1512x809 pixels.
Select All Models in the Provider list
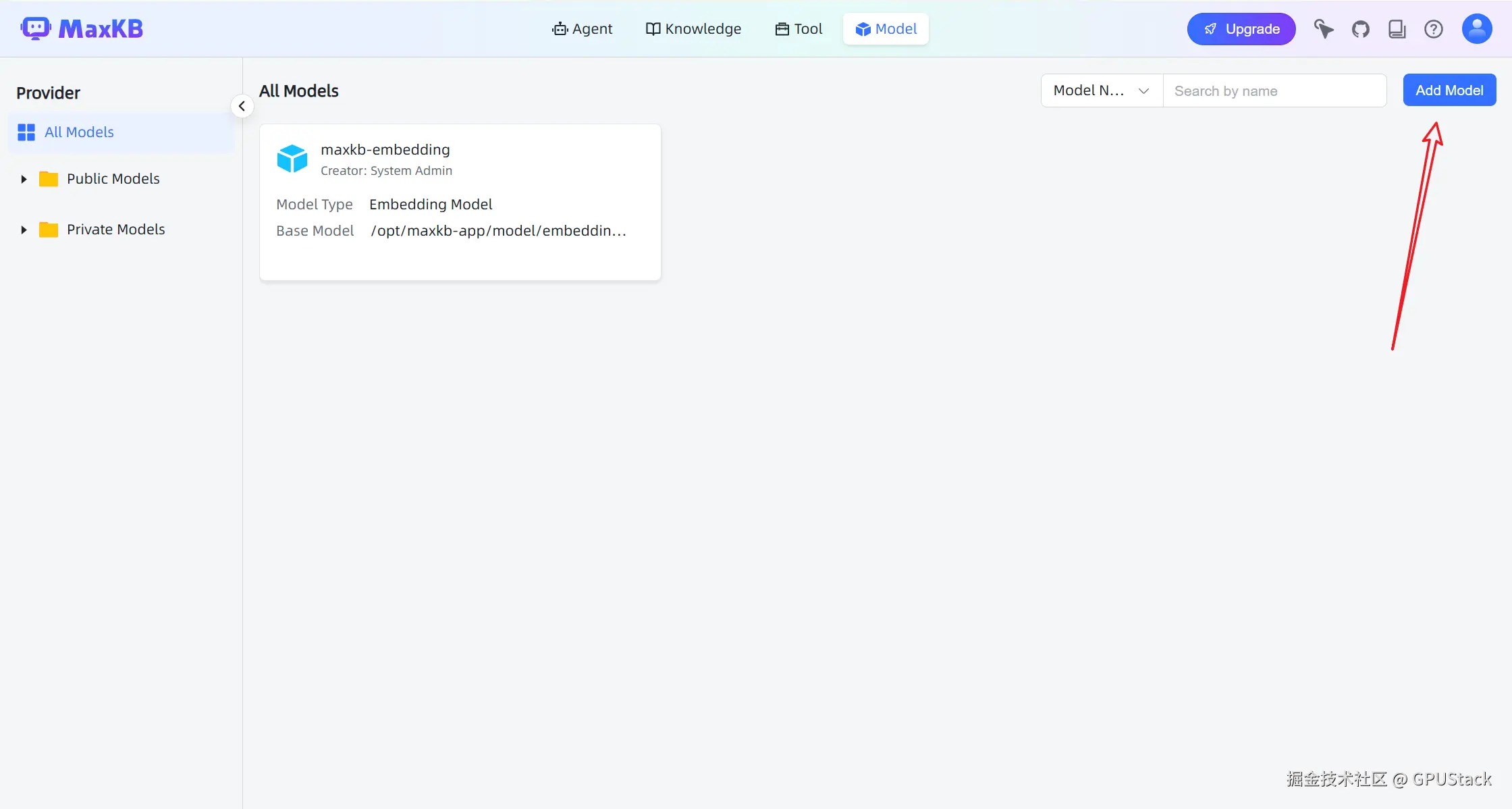click(79, 132)
